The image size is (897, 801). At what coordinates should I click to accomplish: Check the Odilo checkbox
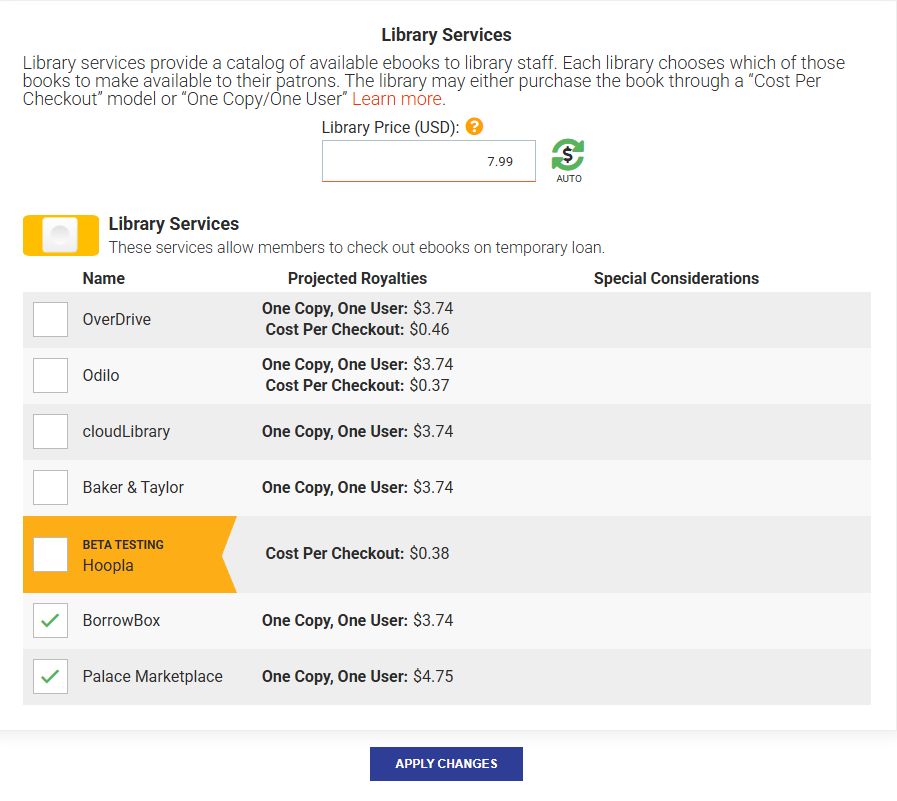point(50,375)
